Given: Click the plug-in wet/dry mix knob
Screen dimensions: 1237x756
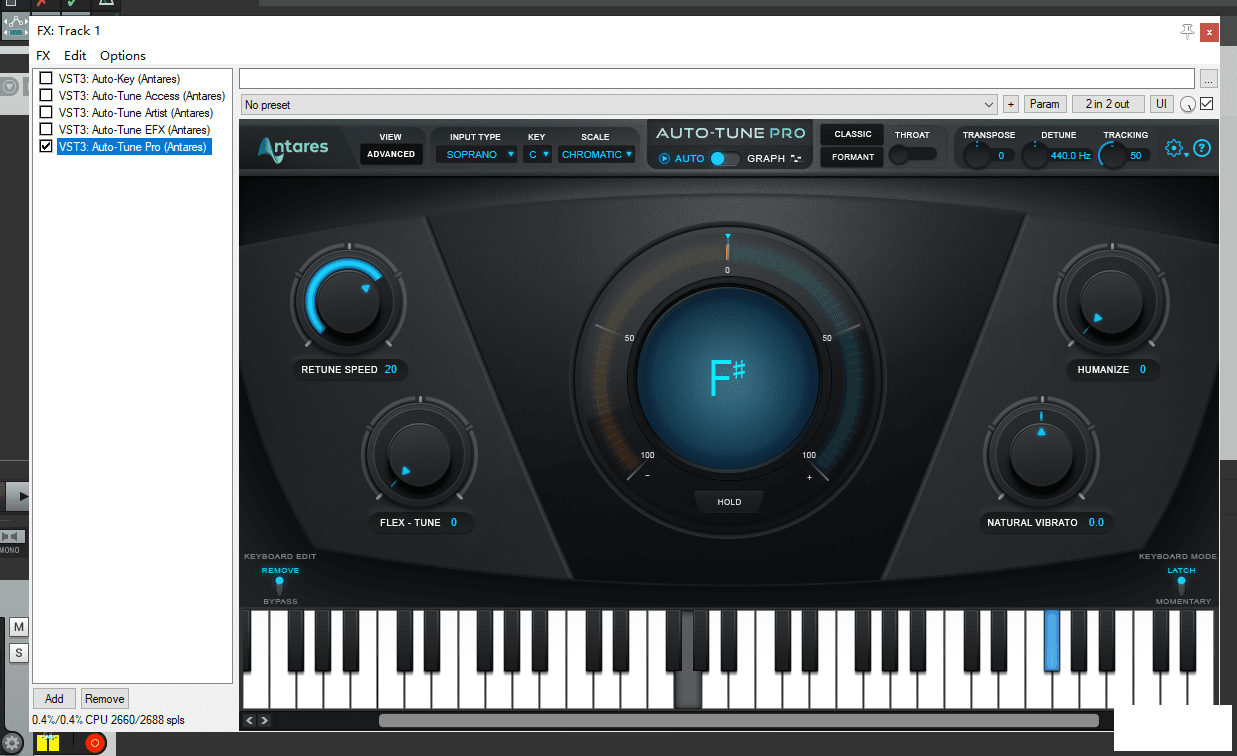Looking at the screenshot, I should pos(1188,105).
